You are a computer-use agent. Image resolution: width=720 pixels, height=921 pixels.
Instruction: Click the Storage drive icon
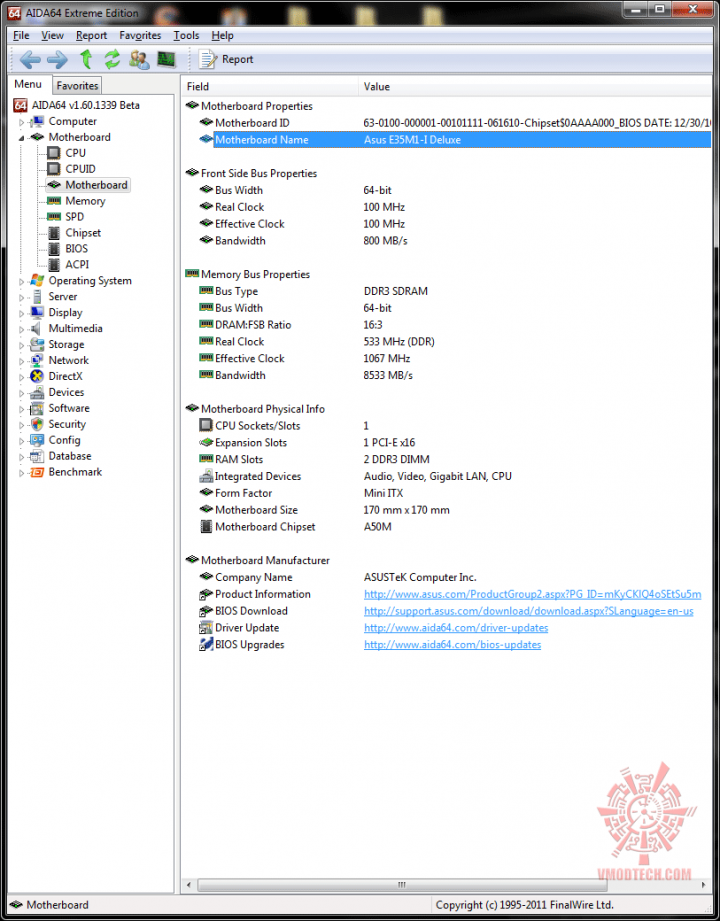click(37, 344)
